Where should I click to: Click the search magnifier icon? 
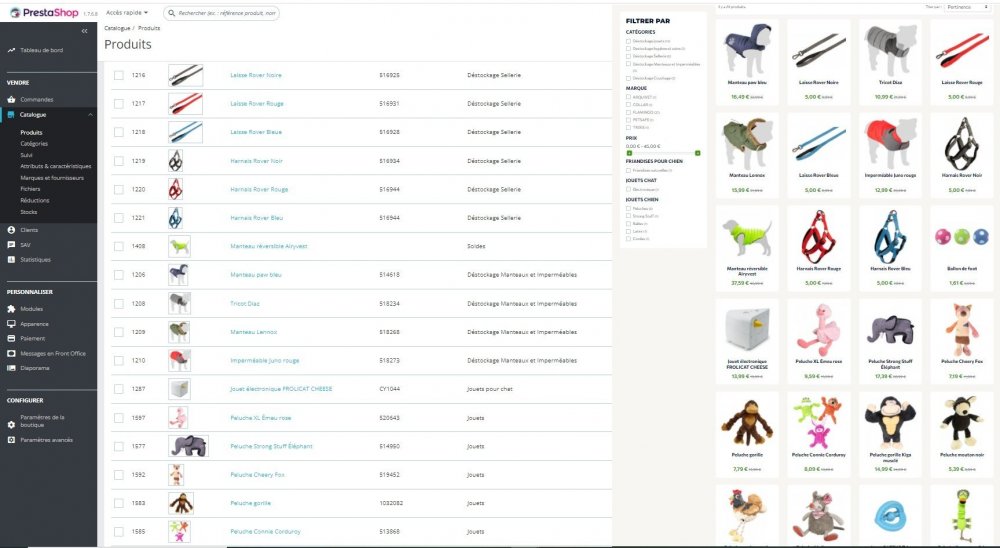pyautogui.click(x=171, y=13)
